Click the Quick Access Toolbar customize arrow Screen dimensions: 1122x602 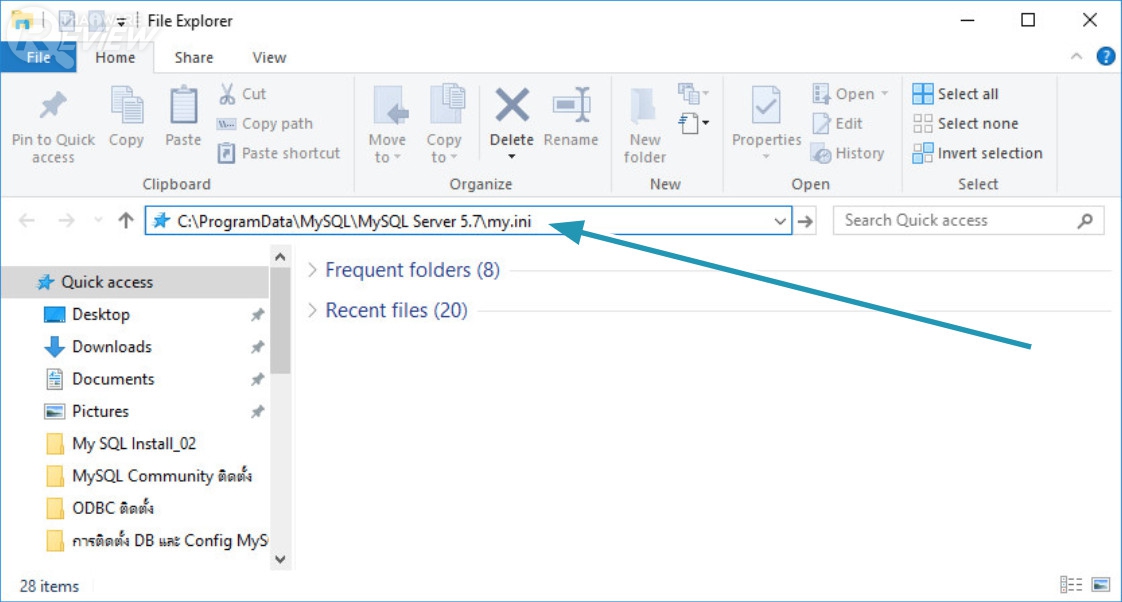click(121, 21)
